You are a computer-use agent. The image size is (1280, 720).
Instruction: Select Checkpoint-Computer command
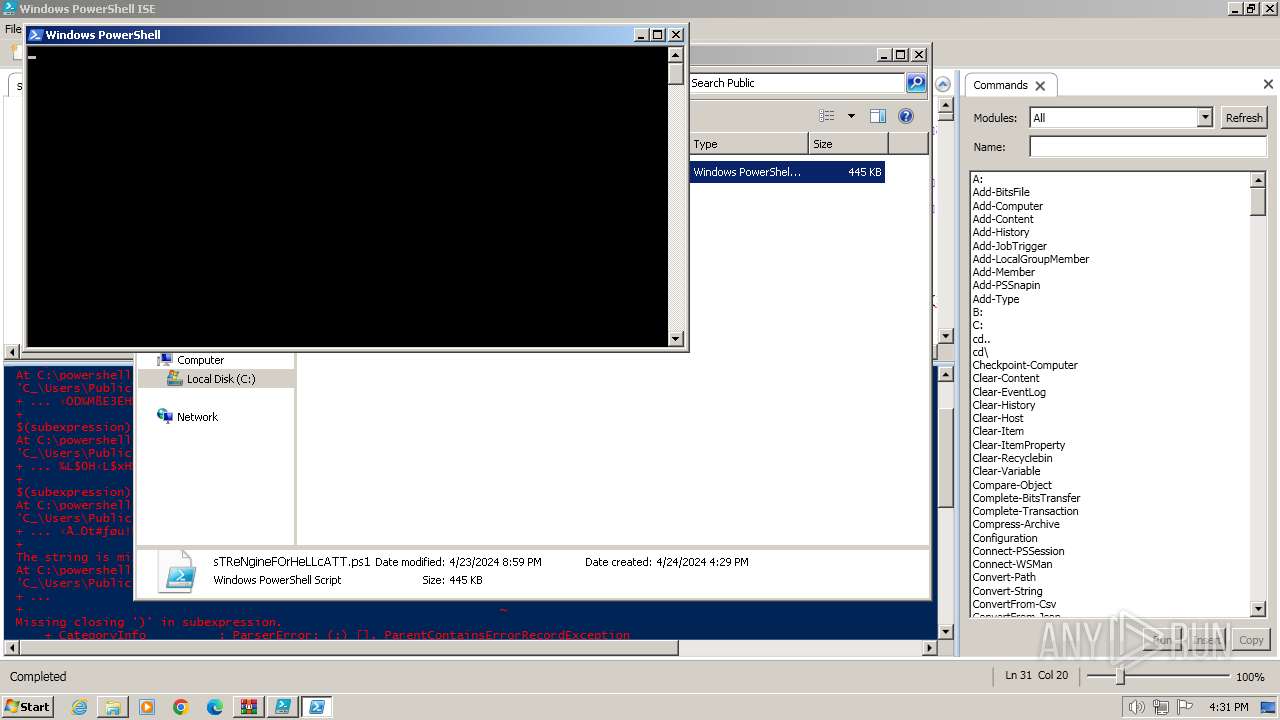pos(1025,365)
